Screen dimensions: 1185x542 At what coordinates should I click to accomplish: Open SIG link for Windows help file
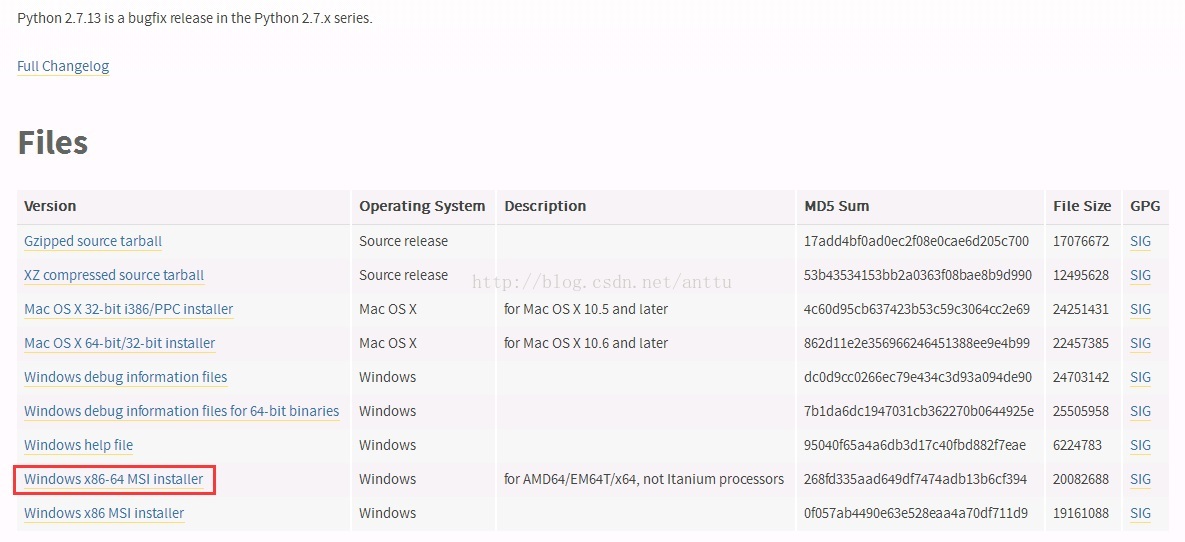click(x=1140, y=445)
